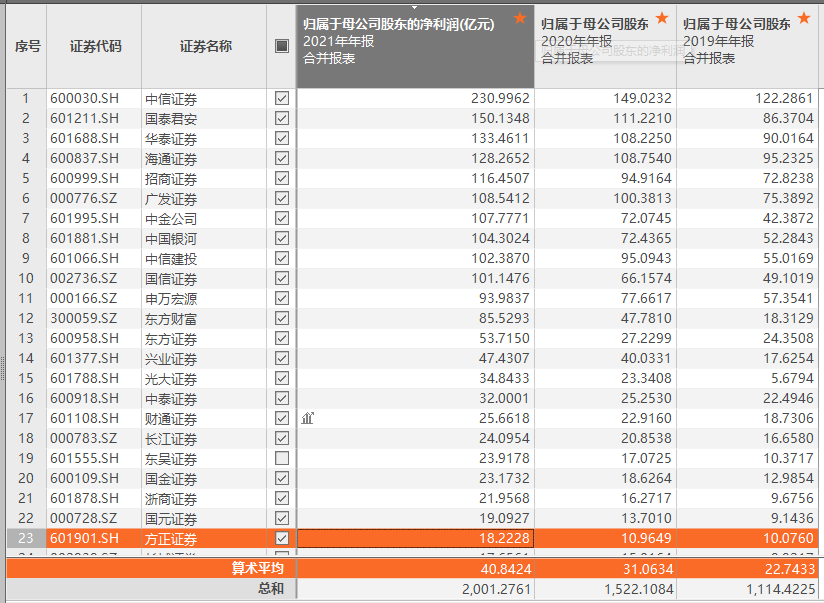This screenshot has width=824, height=603.
Task: Select row number 8 in 序号 column
Action: coord(26,238)
